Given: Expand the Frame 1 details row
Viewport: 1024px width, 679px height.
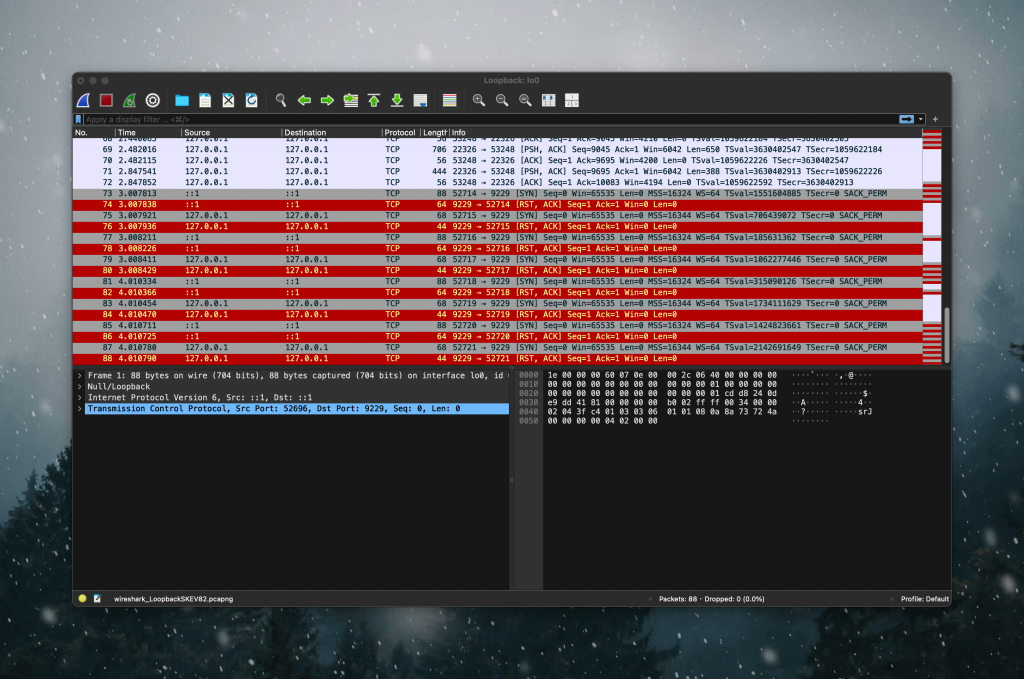Looking at the screenshot, I should [80, 375].
